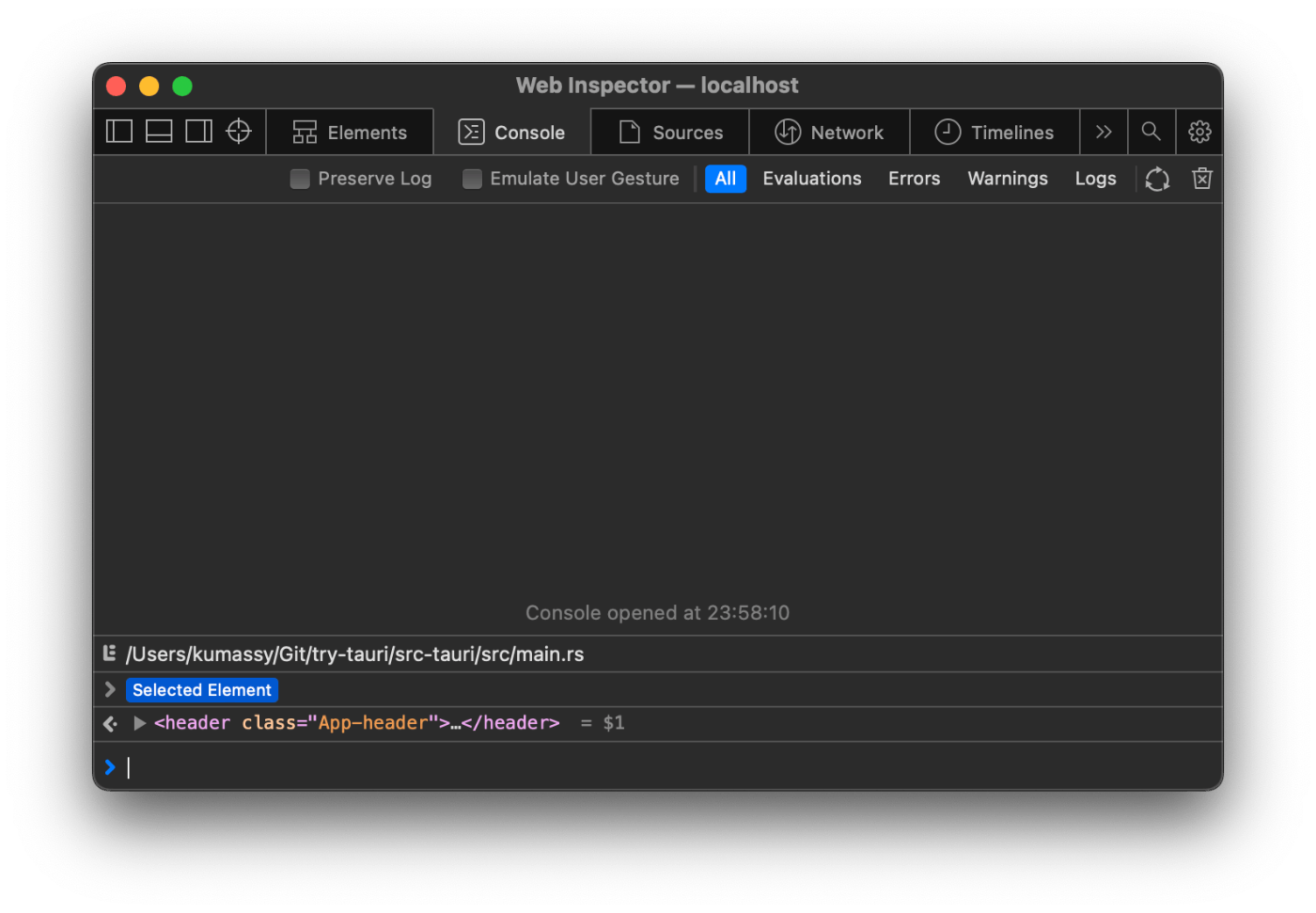Open the Network tab
Image resolution: width=1316 pixels, height=913 pixels.
tap(829, 132)
